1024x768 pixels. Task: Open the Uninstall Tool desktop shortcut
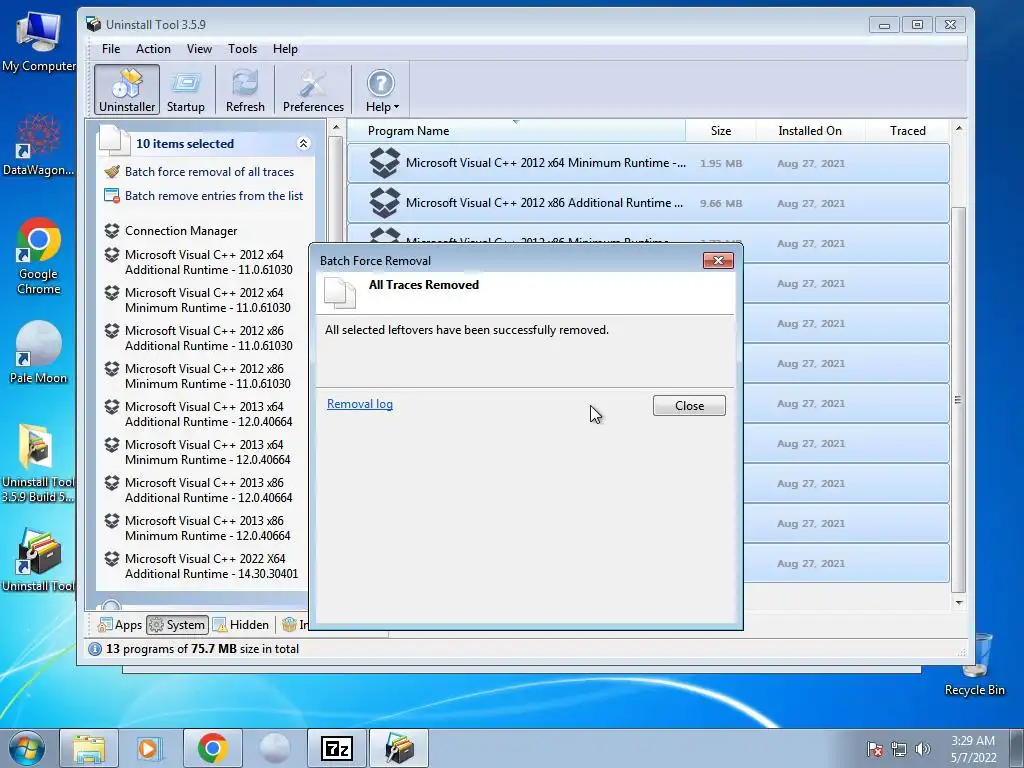tap(39, 560)
